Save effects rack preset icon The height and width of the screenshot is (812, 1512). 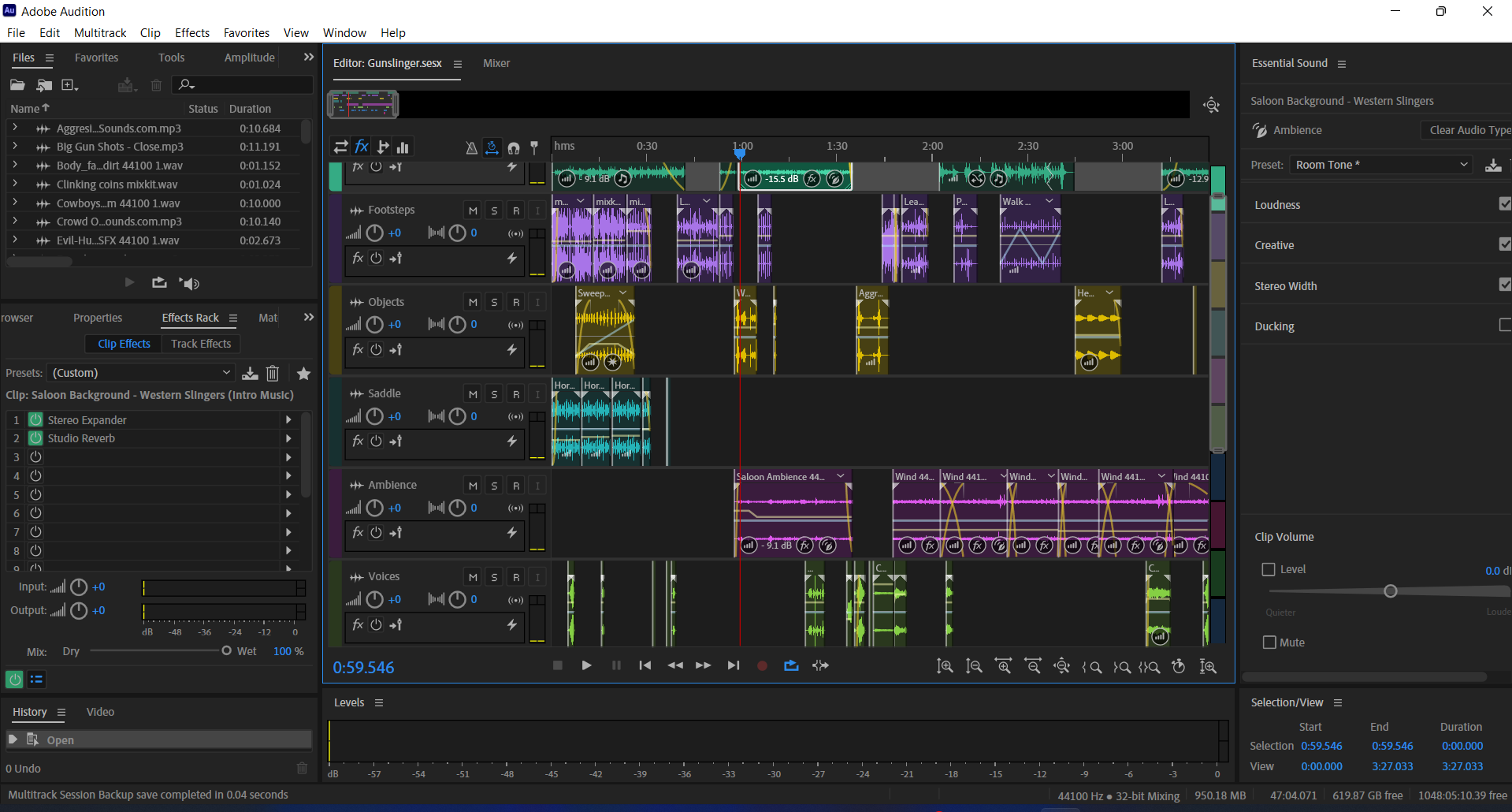[250, 373]
